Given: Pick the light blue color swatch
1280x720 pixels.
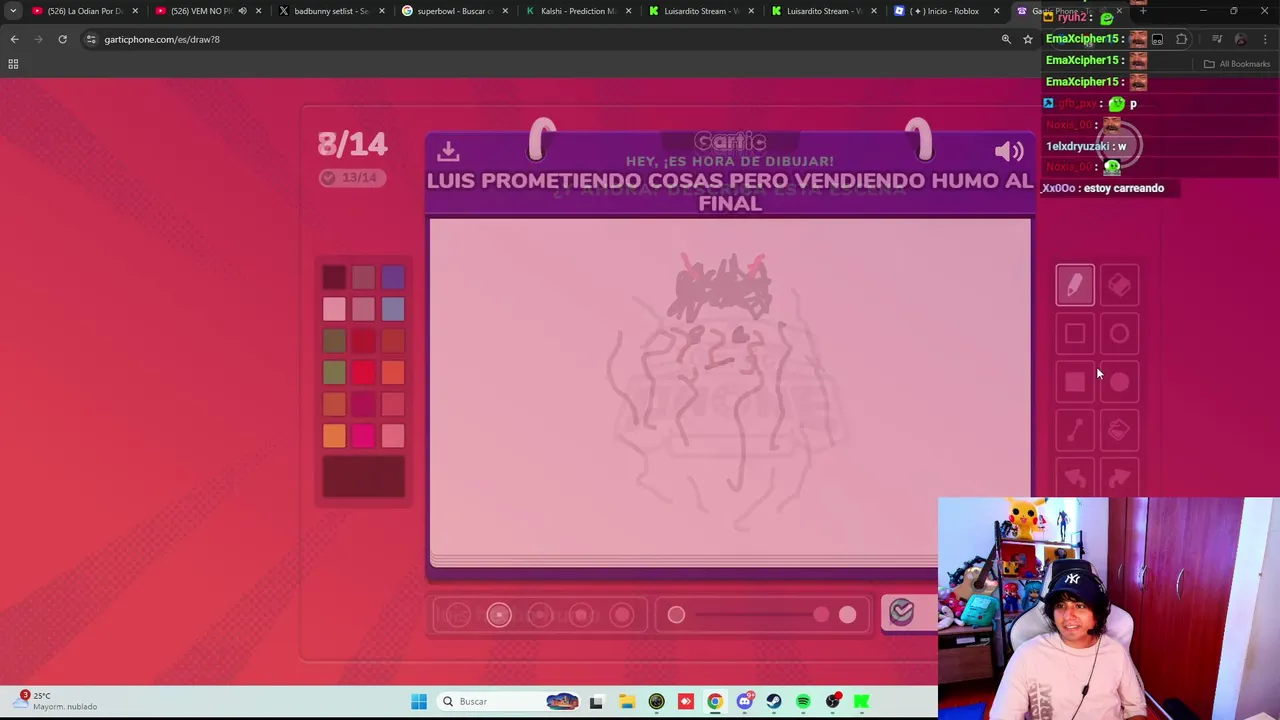Looking at the screenshot, I should click(392, 309).
